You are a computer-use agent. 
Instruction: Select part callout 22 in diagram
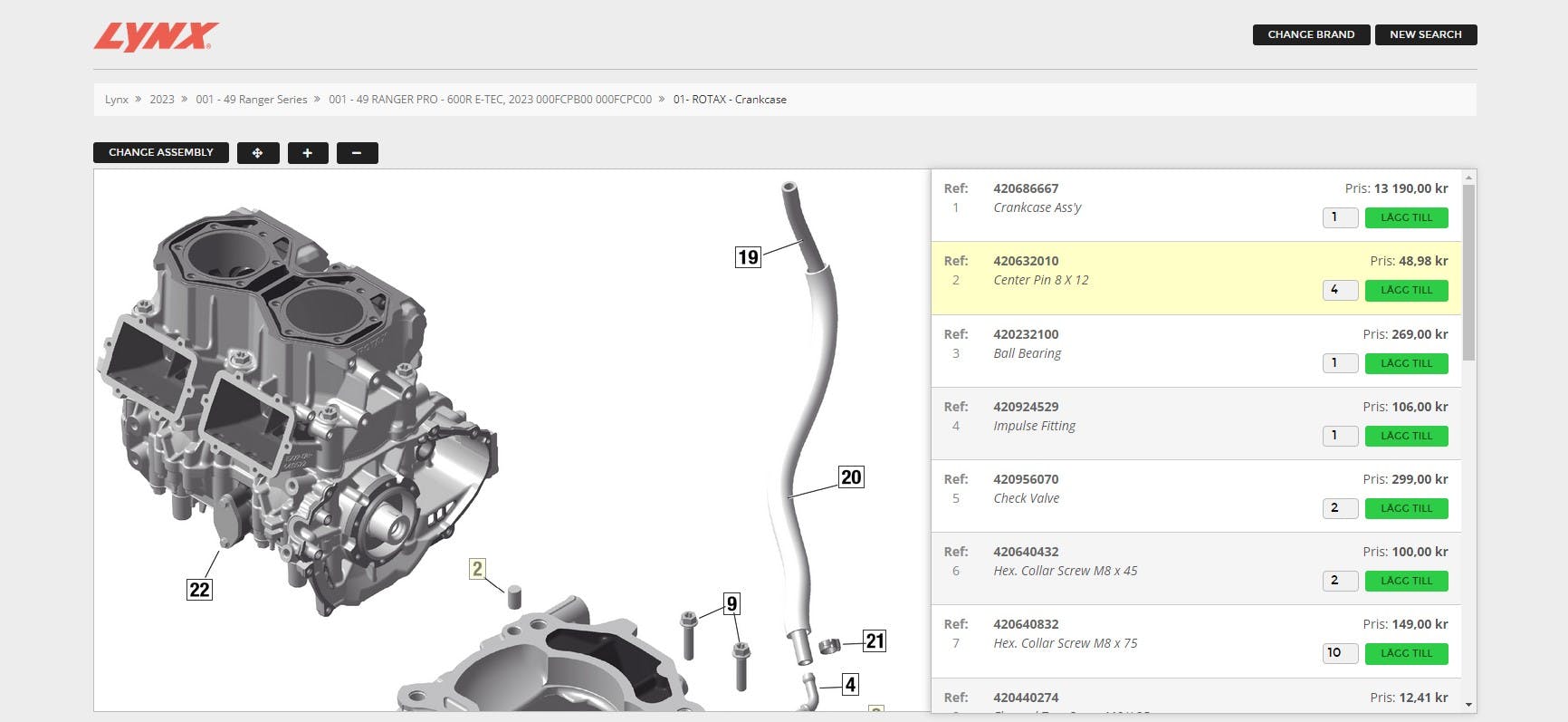click(x=199, y=590)
